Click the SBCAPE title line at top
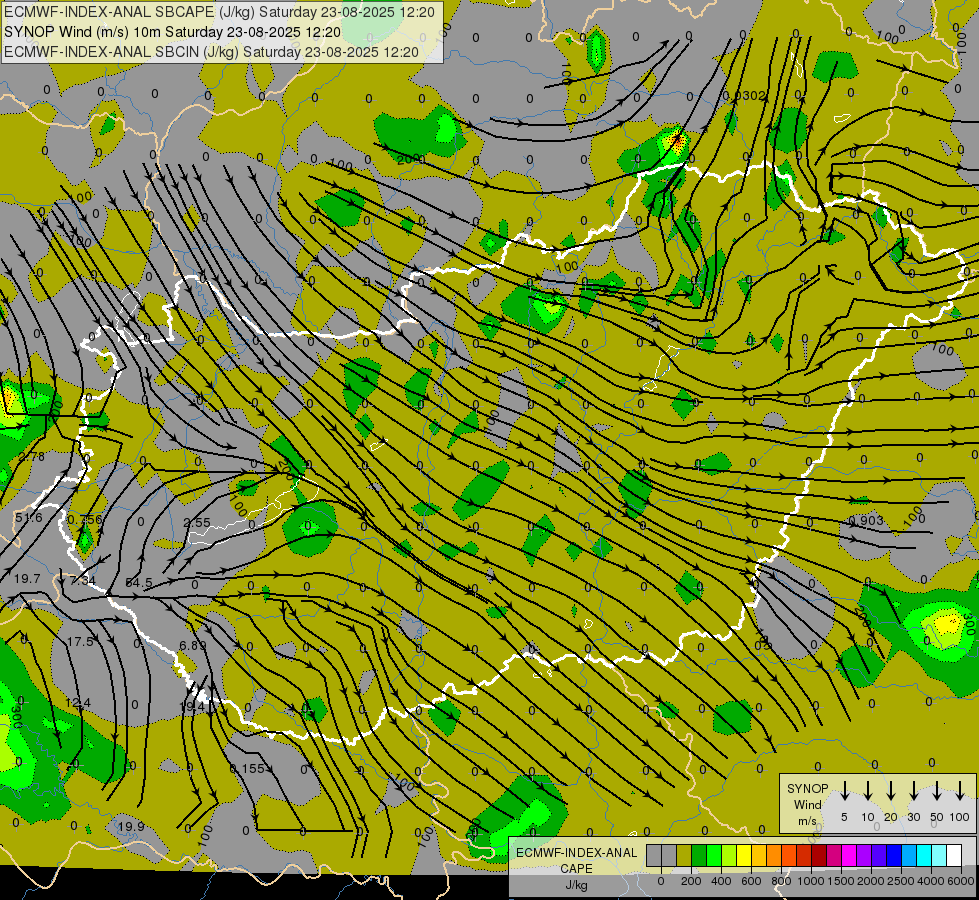 pos(219,12)
